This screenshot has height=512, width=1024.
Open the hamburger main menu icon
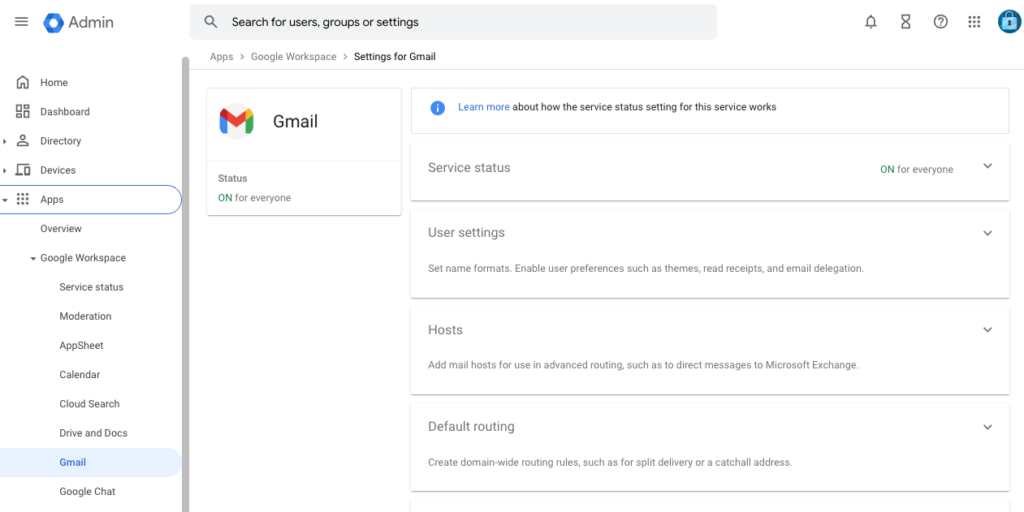point(22,22)
